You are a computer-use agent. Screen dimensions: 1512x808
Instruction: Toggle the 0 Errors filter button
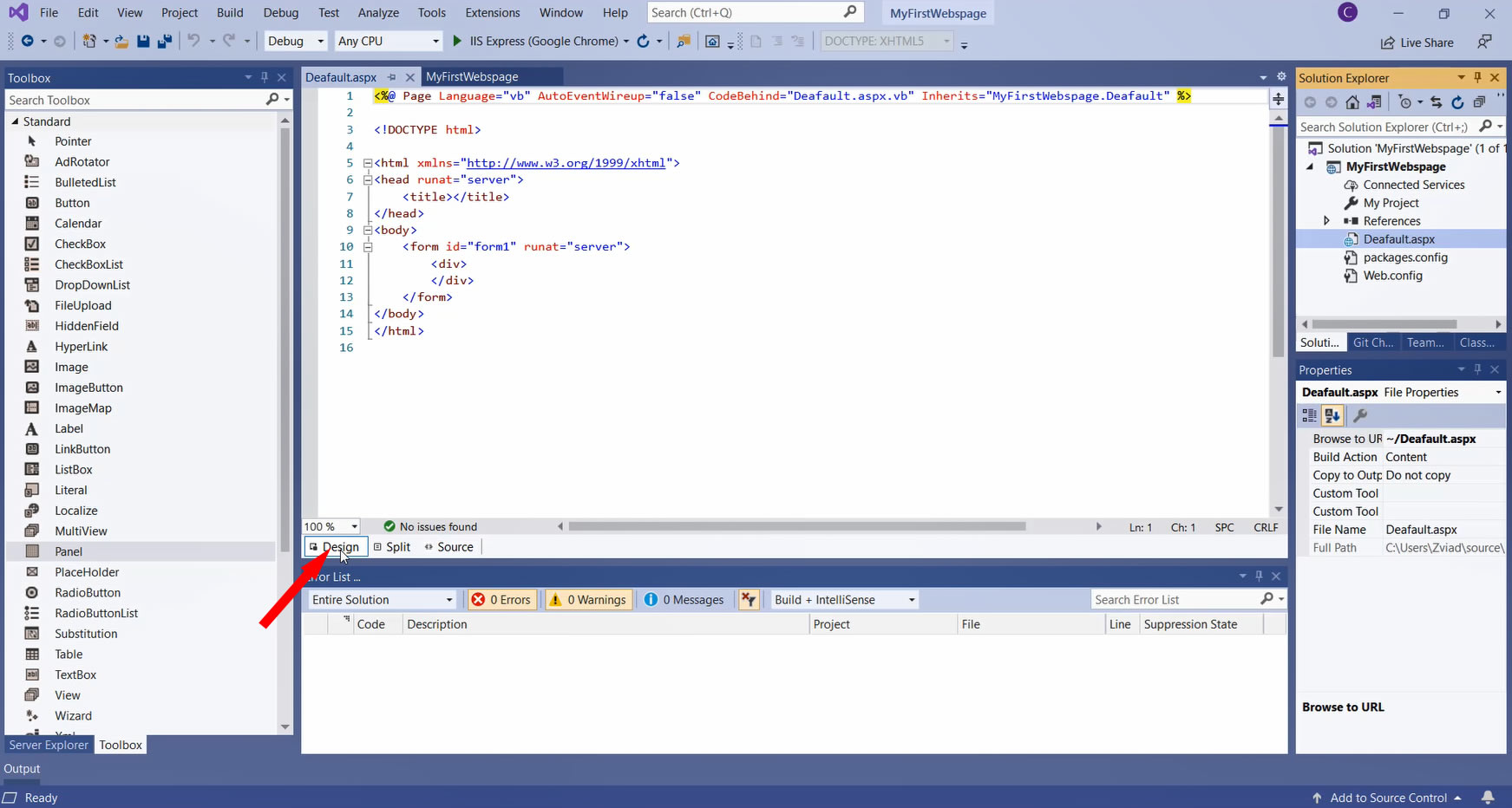501,600
